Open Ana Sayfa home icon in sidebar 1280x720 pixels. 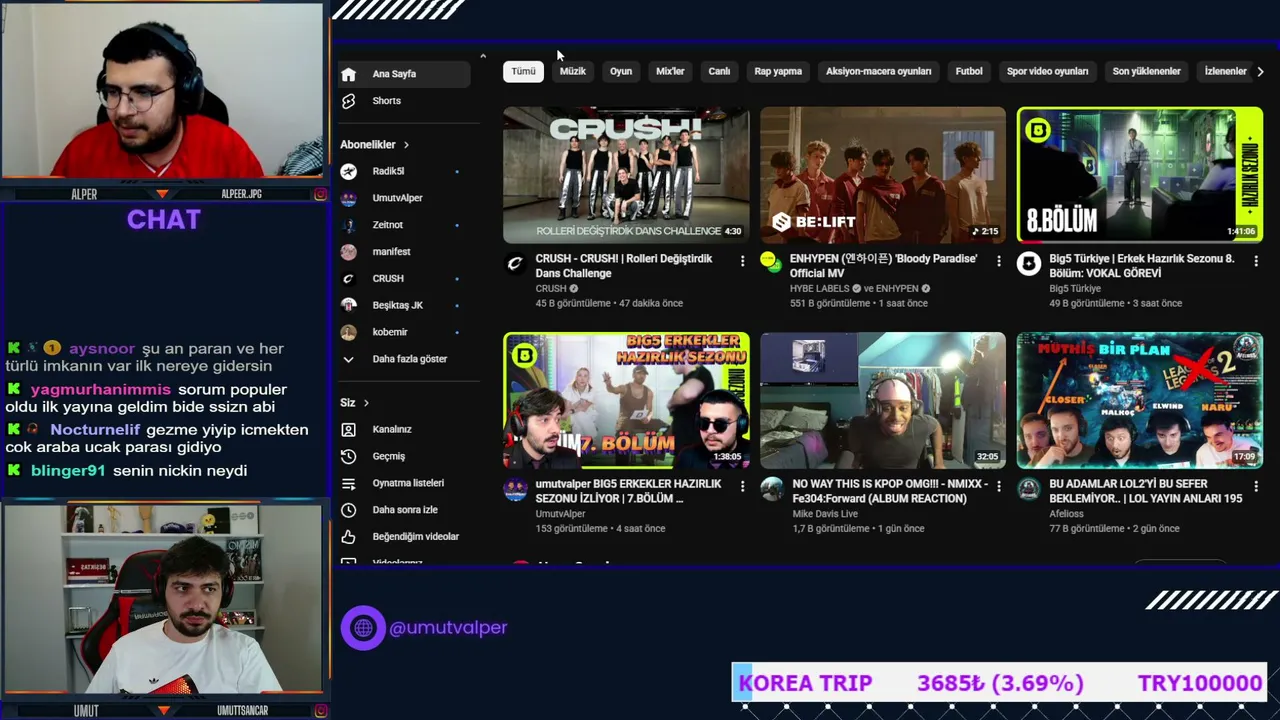348,74
